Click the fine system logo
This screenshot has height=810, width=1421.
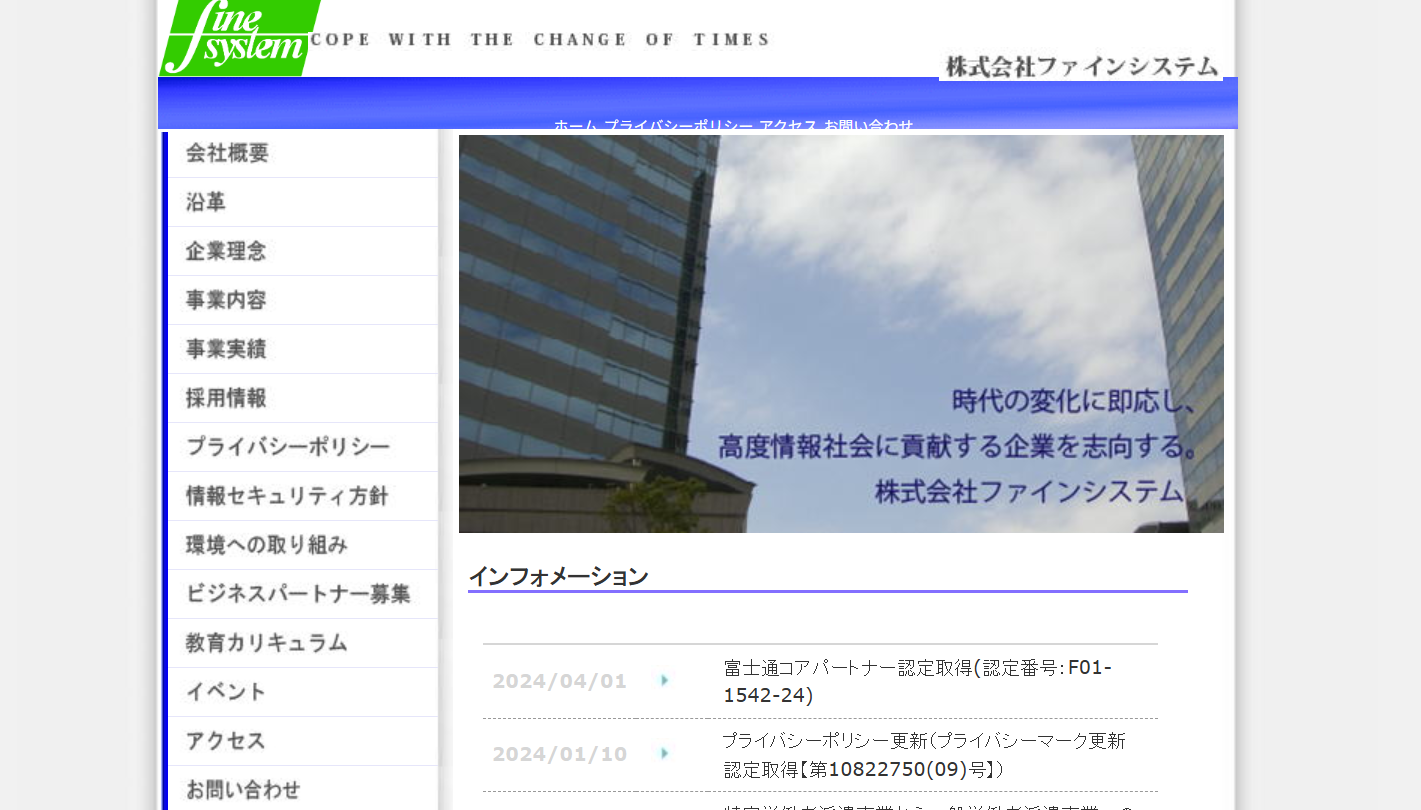pyautogui.click(x=238, y=38)
